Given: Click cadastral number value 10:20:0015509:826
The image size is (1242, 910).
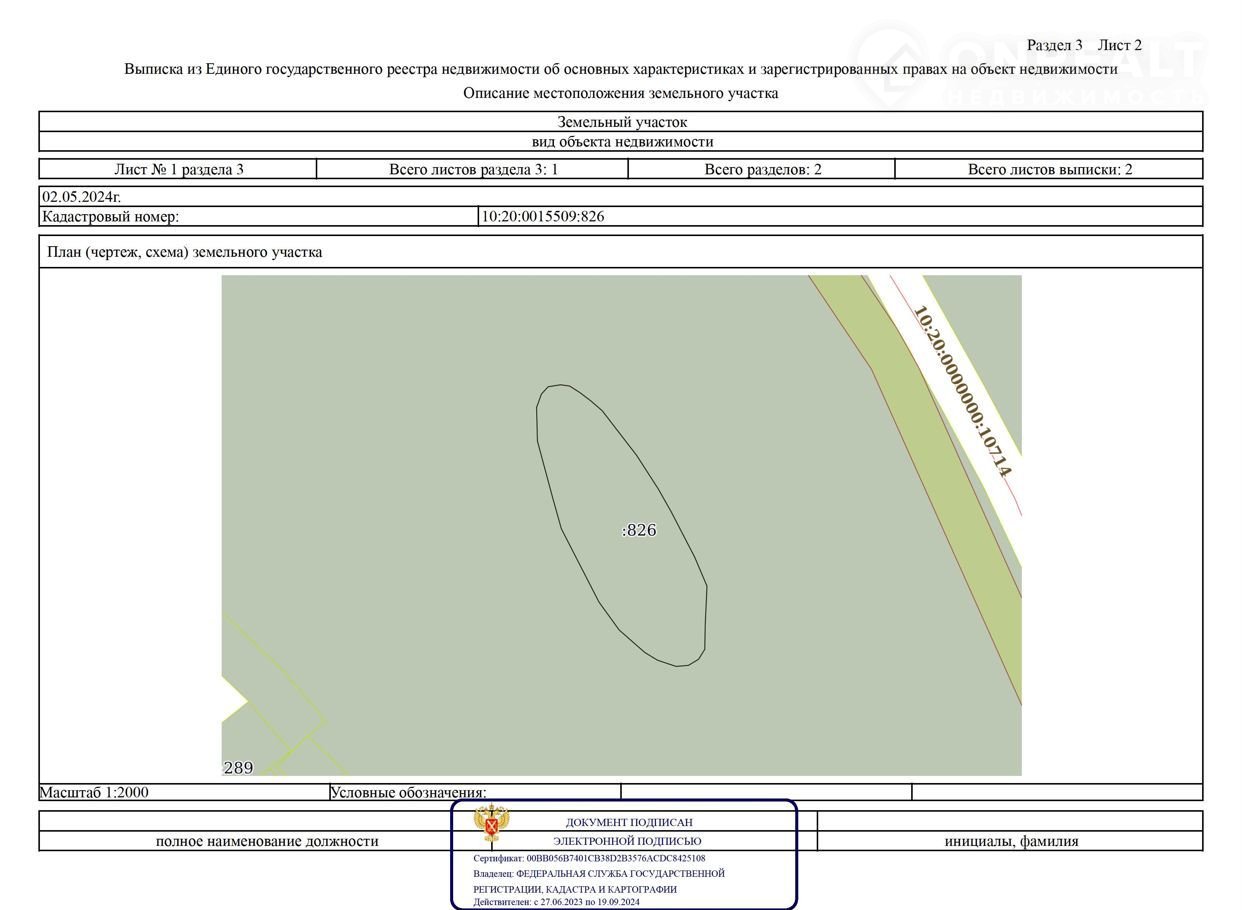Looking at the screenshot, I should tap(543, 216).
